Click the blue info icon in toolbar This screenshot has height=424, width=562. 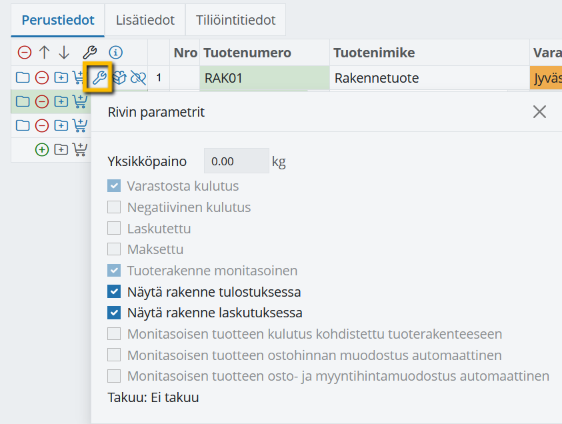point(115,52)
